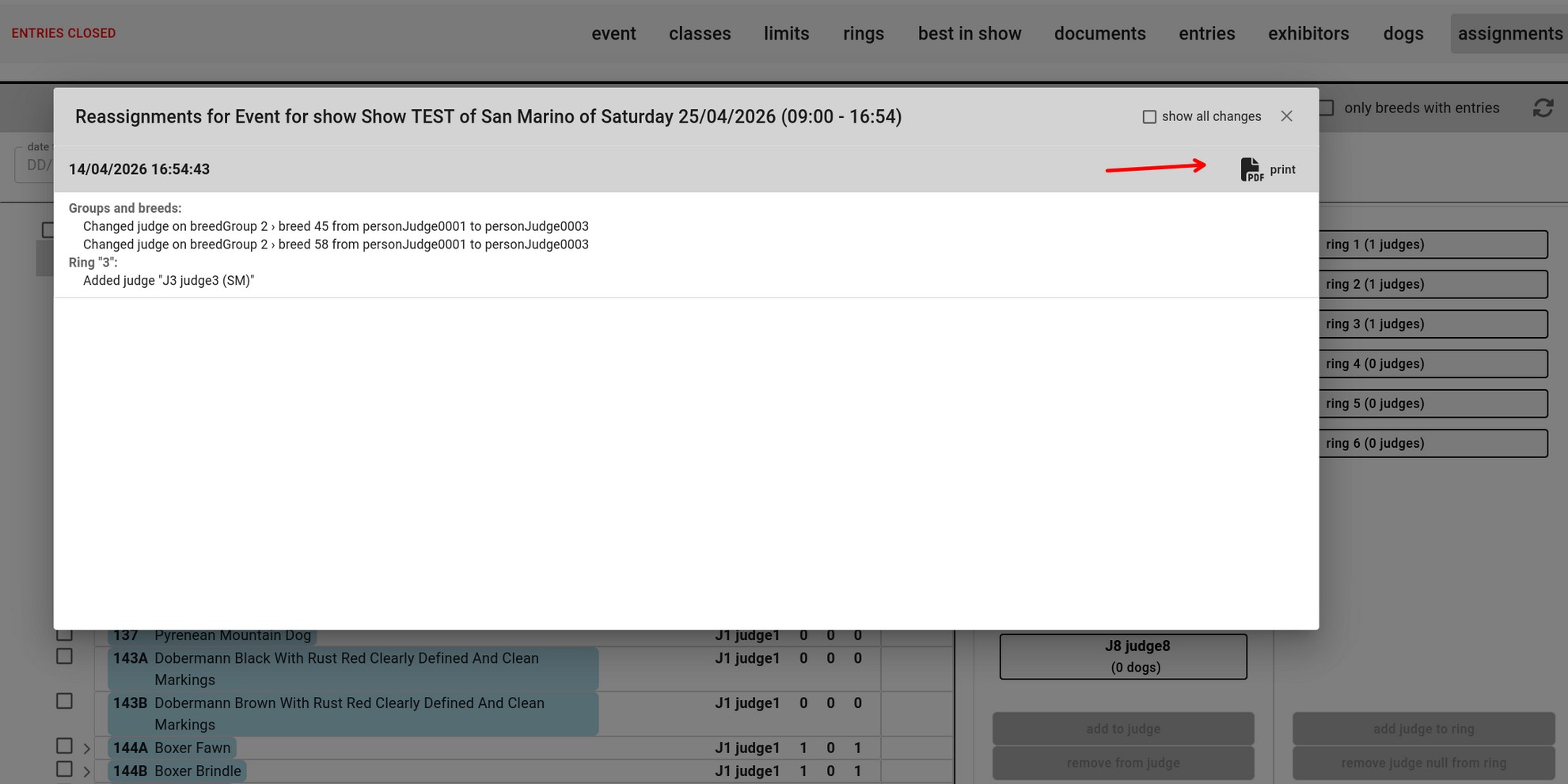Click the print label in the dialog
The width and height of the screenshot is (1568, 784).
click(1282, 170)
